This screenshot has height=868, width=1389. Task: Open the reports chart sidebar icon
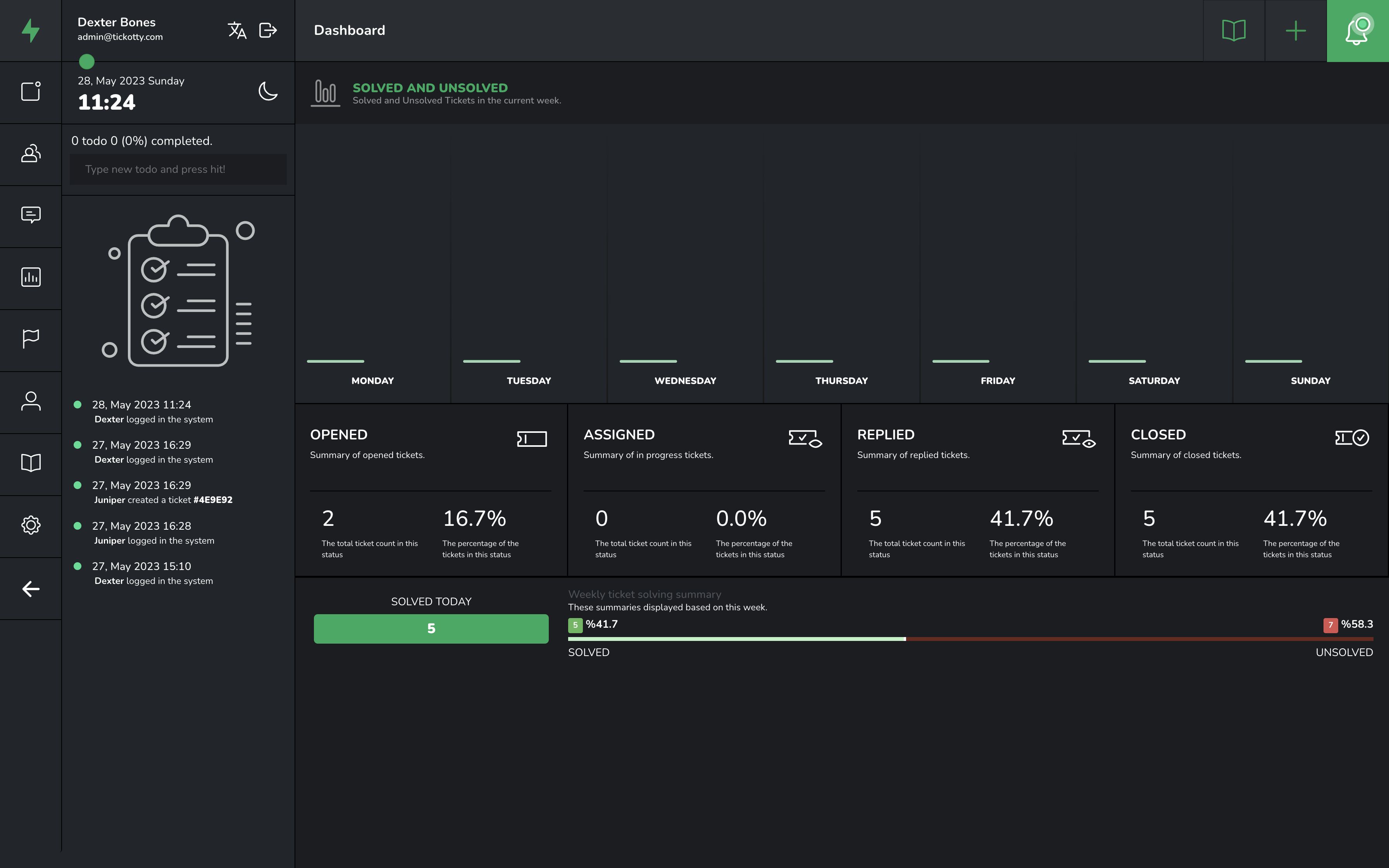30,277
